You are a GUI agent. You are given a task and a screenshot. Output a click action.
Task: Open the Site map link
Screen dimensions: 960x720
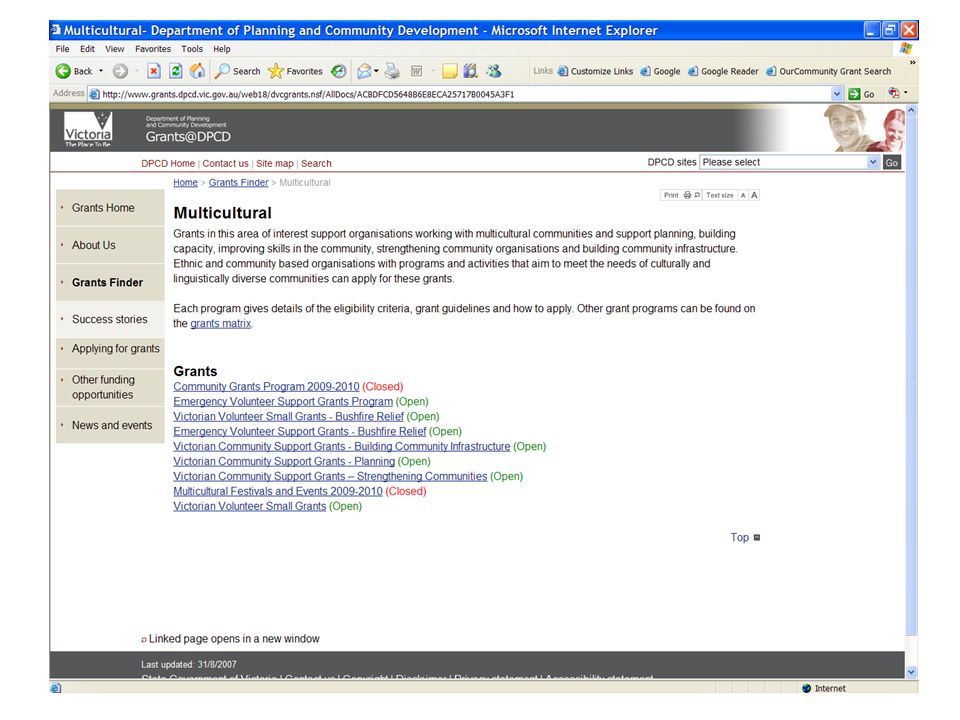tap(275, 163)
